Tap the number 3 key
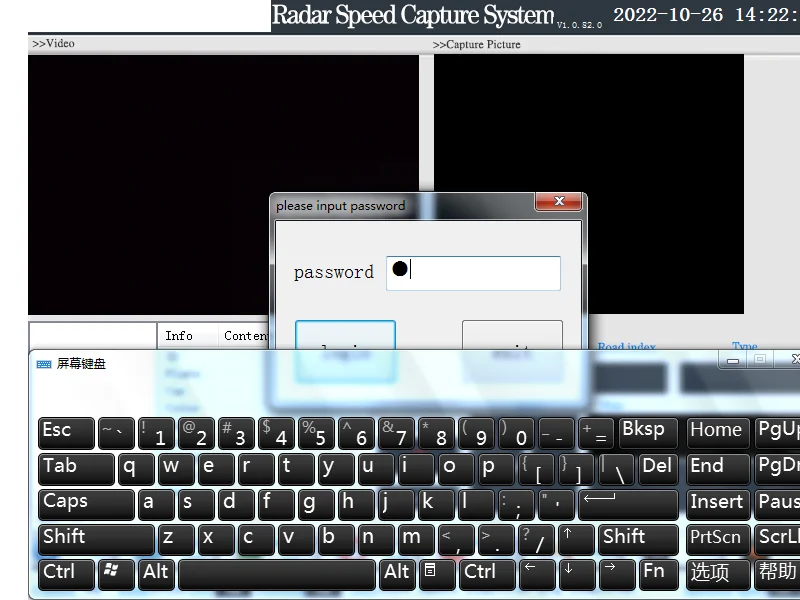This screenshot has height=600, width=800. click(x=236, y=433)
